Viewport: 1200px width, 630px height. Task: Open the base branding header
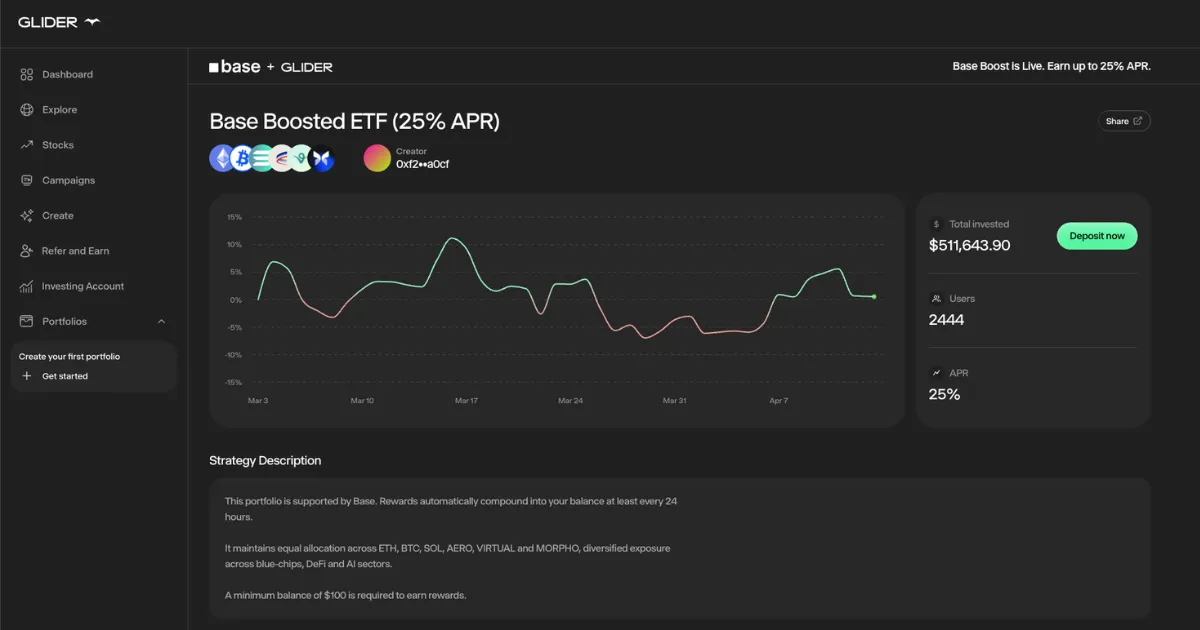(236, 66)
